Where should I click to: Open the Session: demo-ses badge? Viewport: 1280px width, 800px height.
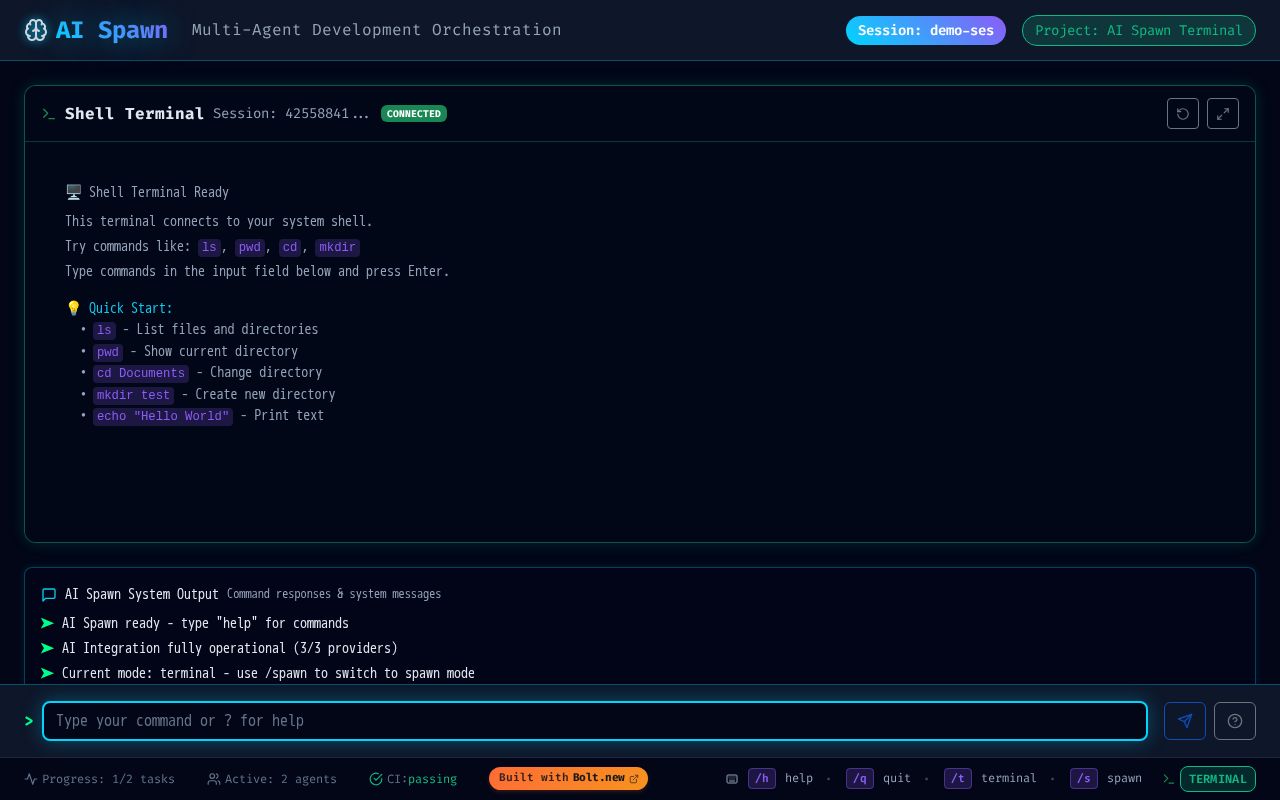click(926, 30)
